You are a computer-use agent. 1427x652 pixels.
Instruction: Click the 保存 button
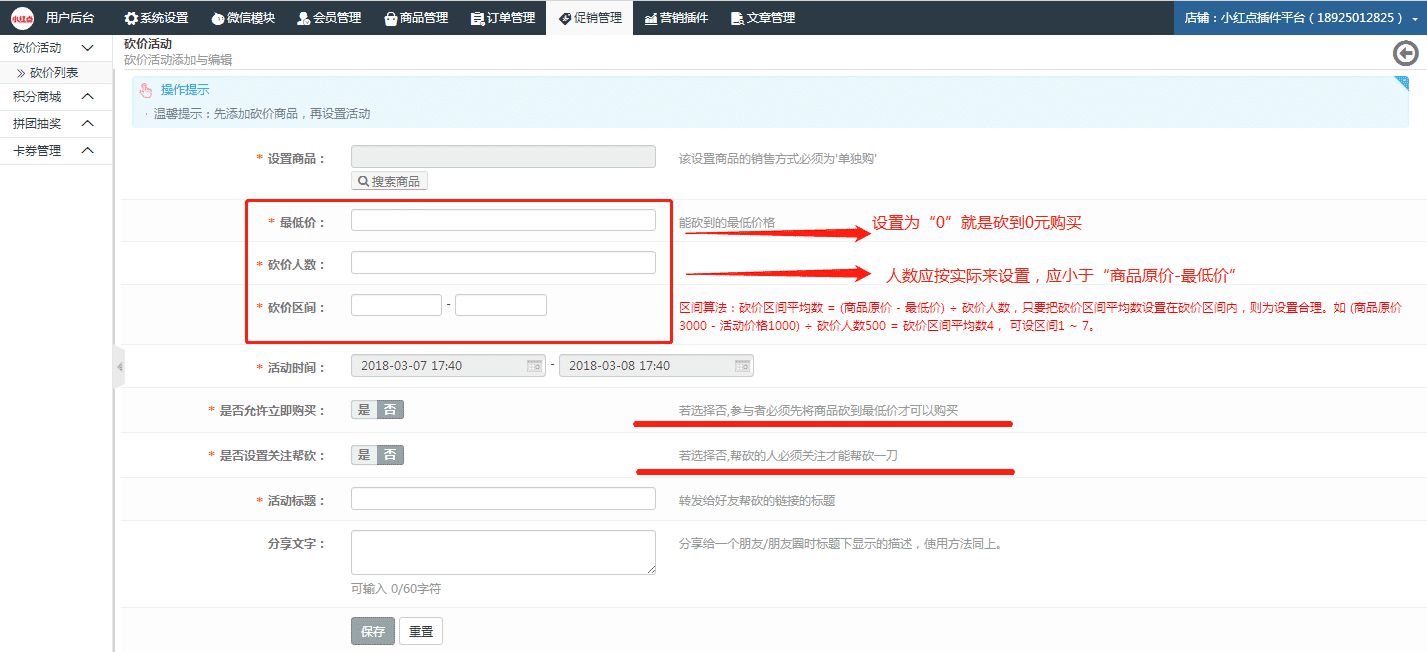point(373,631)
